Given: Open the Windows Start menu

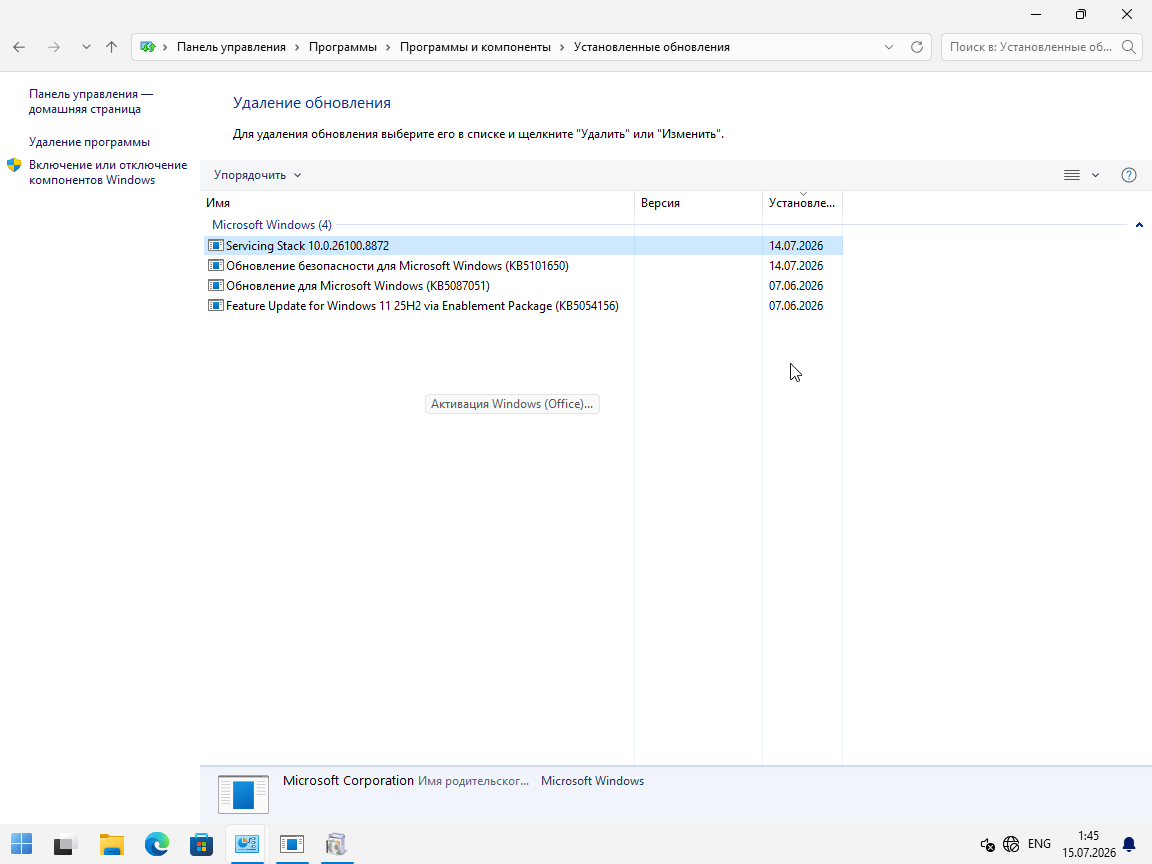Looking at the screenshot, I should coord(21,844).
